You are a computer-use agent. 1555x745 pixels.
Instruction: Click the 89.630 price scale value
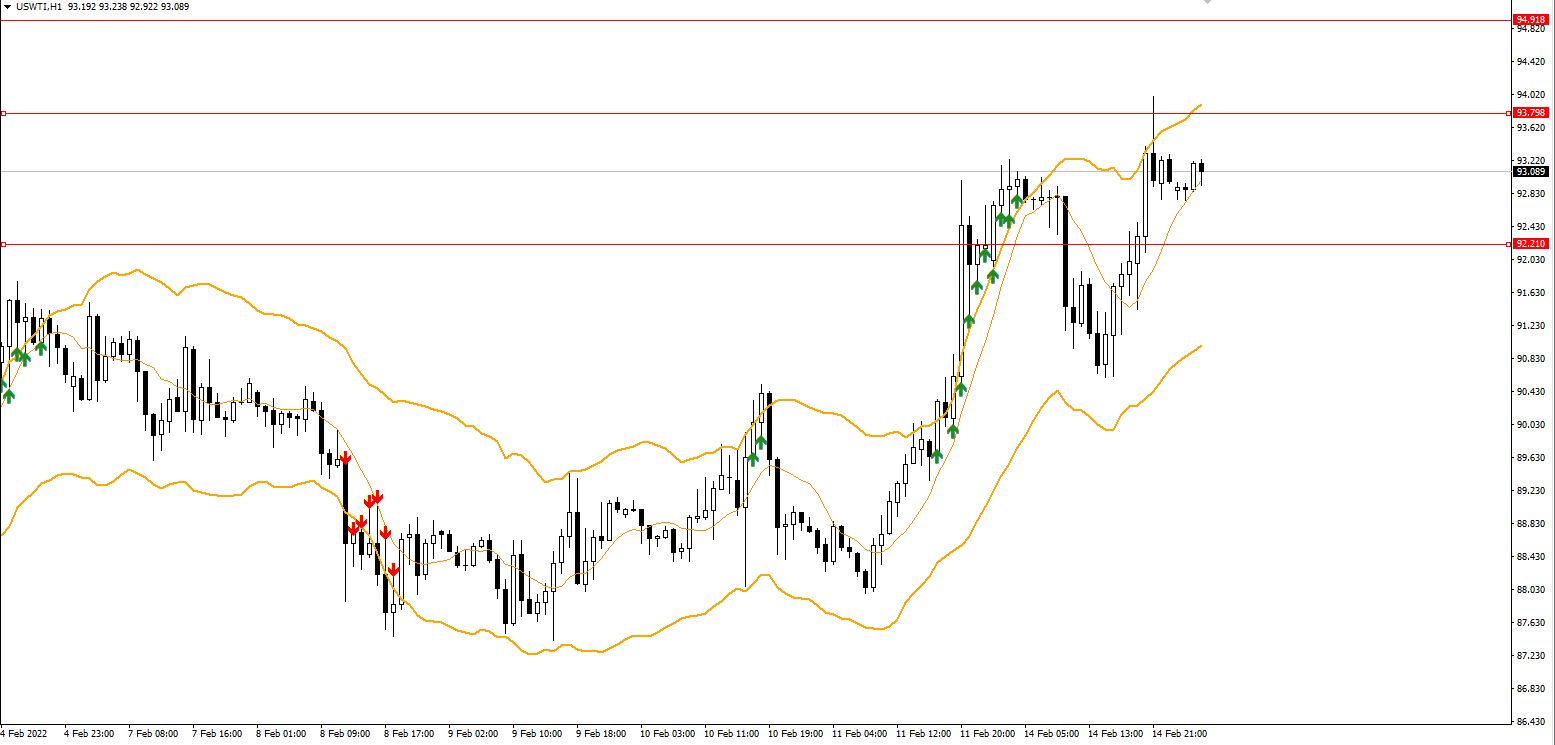pyautogui.click(x=1533, y=458)
